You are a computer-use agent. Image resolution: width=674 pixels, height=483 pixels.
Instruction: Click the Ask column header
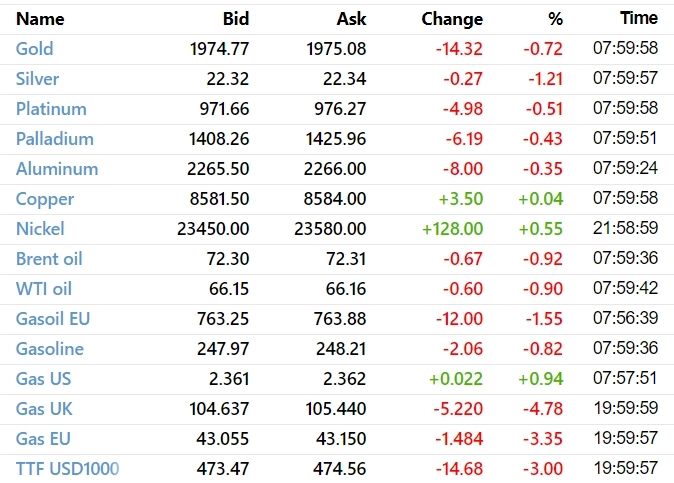pos(351,19)
